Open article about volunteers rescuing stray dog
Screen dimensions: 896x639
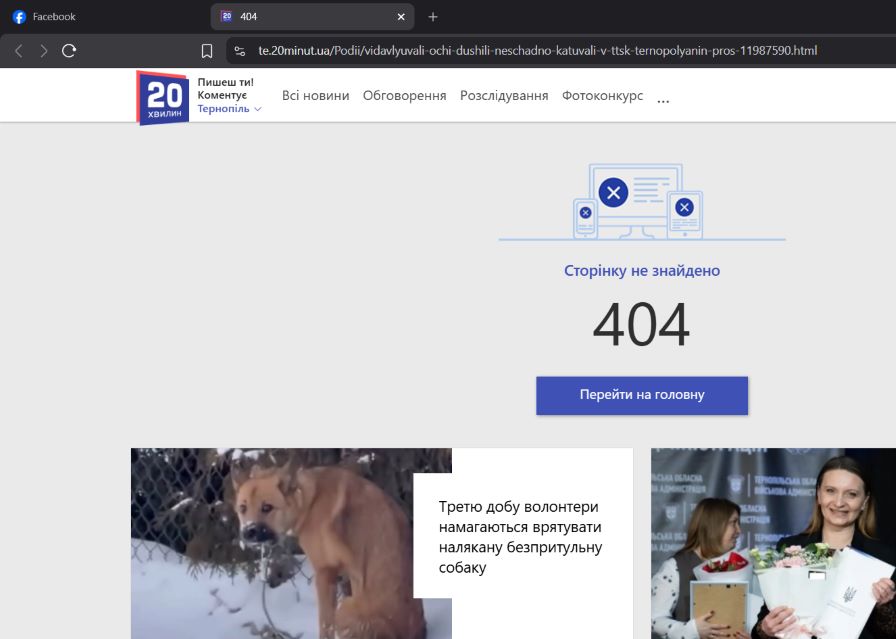(520, 537)
